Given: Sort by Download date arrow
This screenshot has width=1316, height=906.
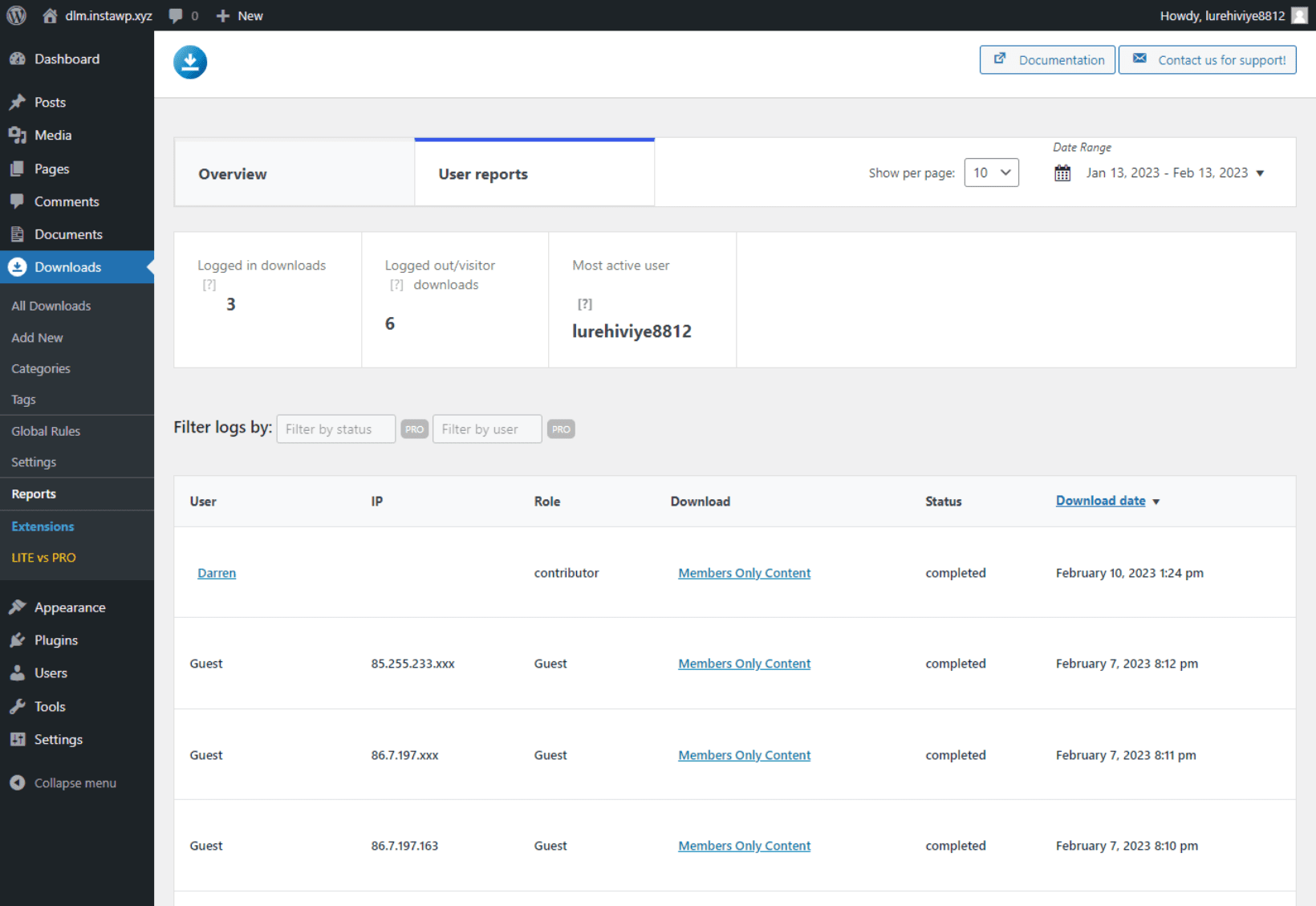Looking at the screenshot, I should (1156, 501).
